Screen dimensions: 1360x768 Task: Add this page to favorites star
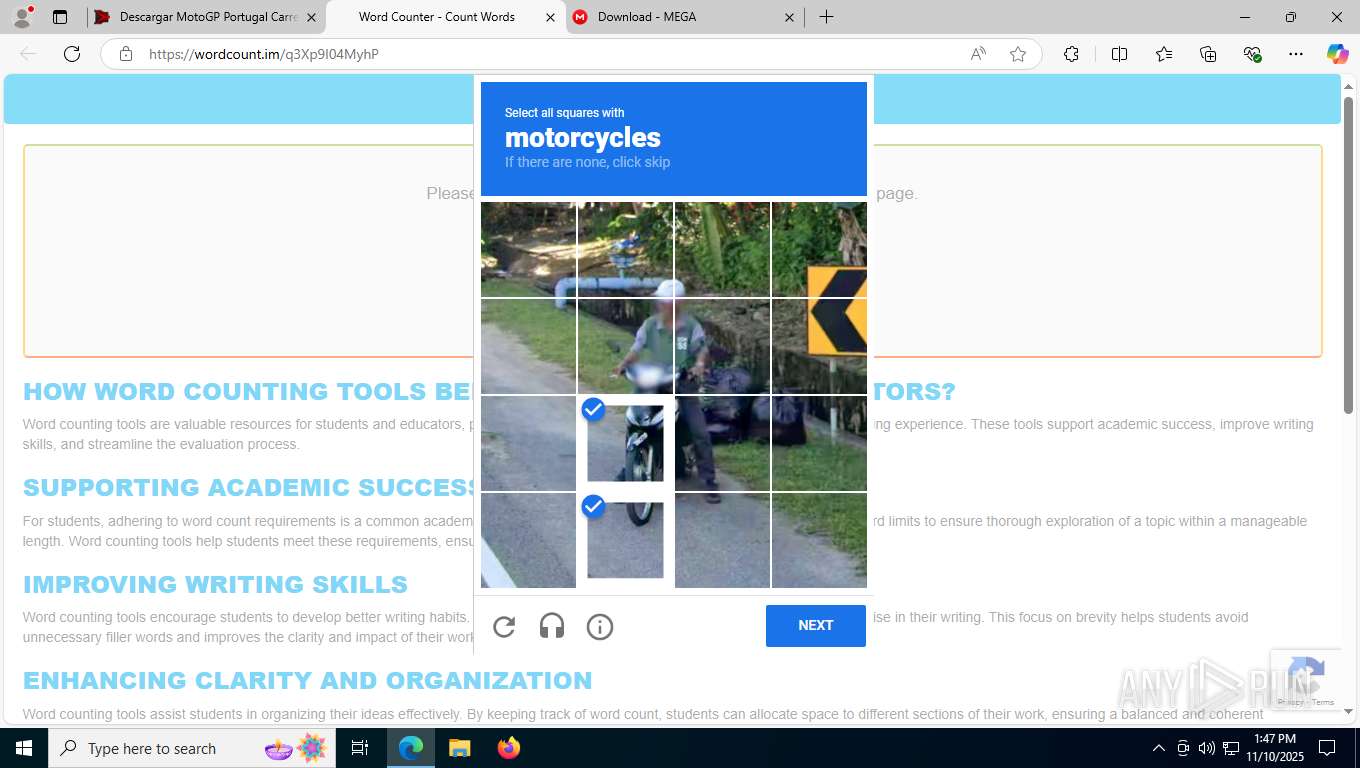pyautogui.click(x=1018, y=54)
